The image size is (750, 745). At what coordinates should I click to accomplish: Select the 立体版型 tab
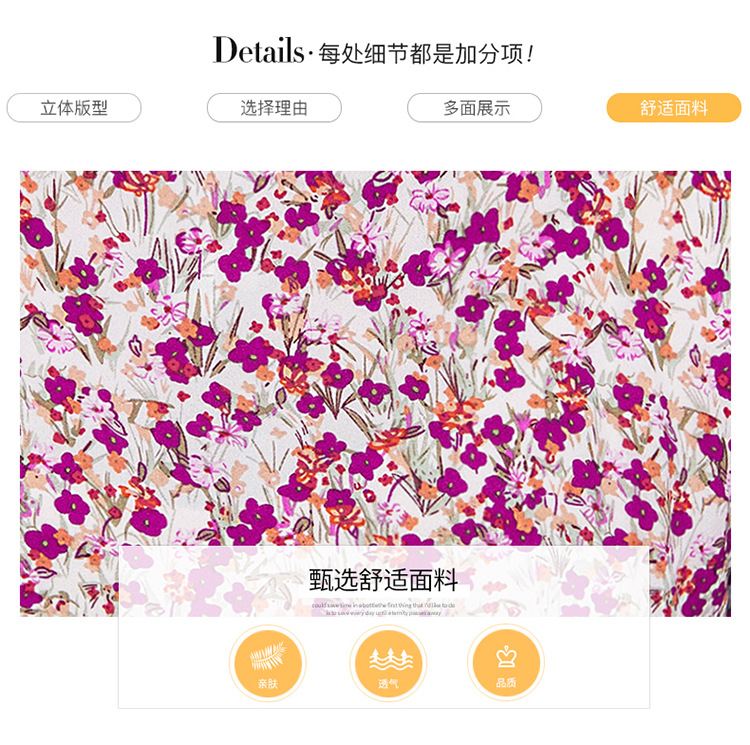pyautogui.click(x=74, y=108)
